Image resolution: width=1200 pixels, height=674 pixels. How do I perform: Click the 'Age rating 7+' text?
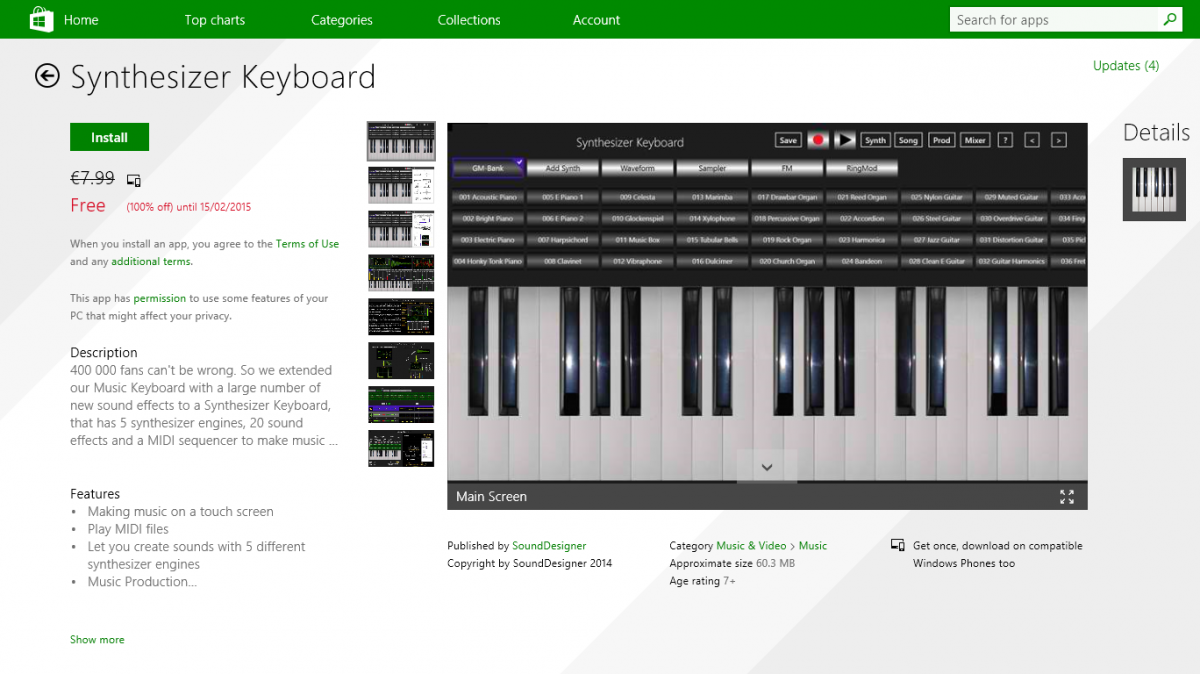(702, 581)
